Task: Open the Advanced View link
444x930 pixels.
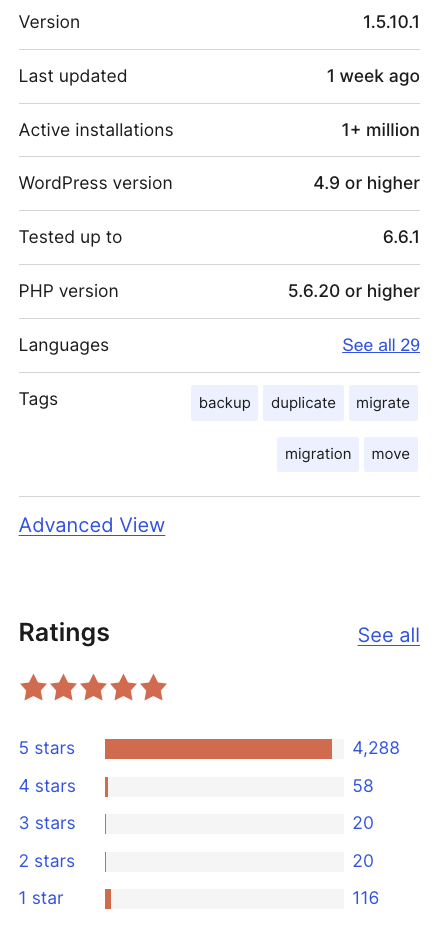Action: [92, 525]
